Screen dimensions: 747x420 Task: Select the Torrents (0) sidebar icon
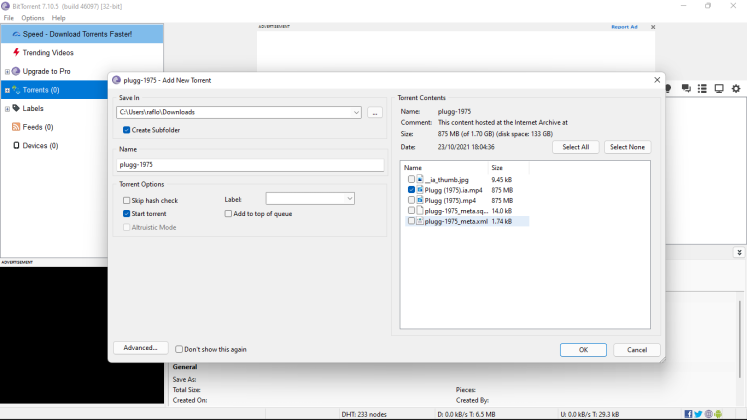click(16, 90)
